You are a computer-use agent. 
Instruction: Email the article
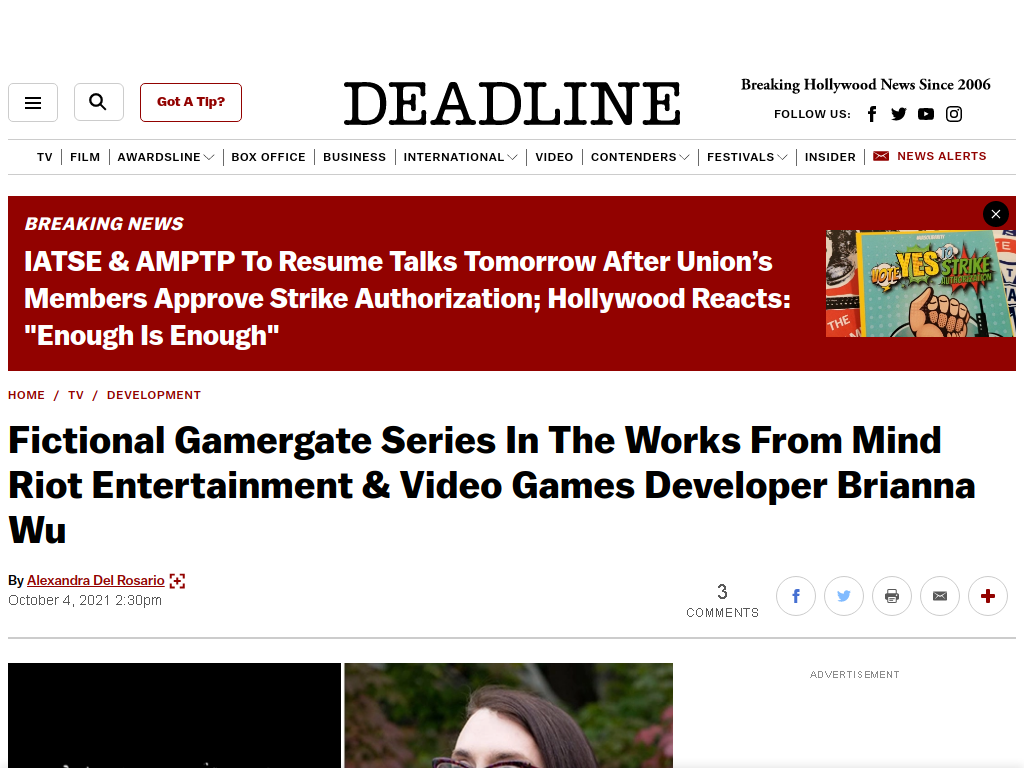click(x=940, y=596)
